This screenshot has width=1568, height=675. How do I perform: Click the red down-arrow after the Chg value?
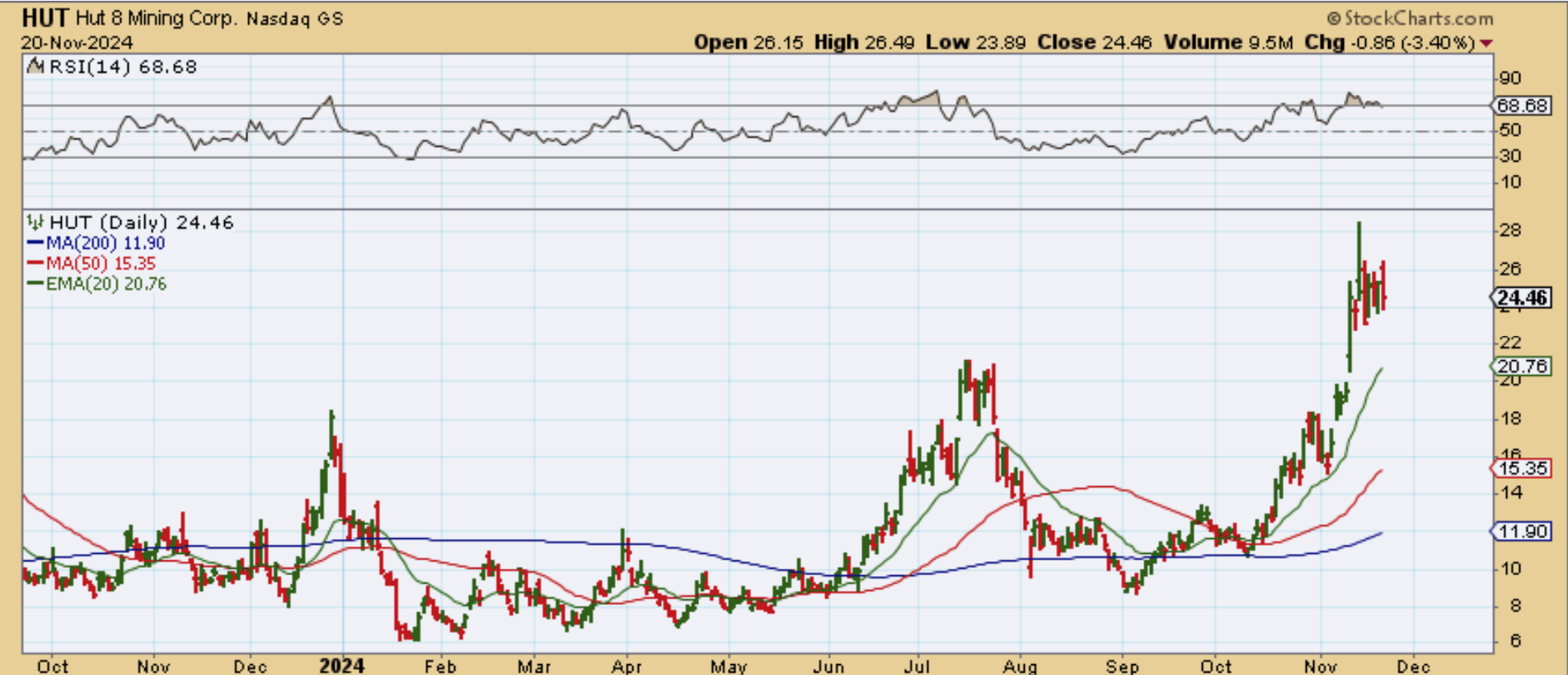click(1486, 43)
